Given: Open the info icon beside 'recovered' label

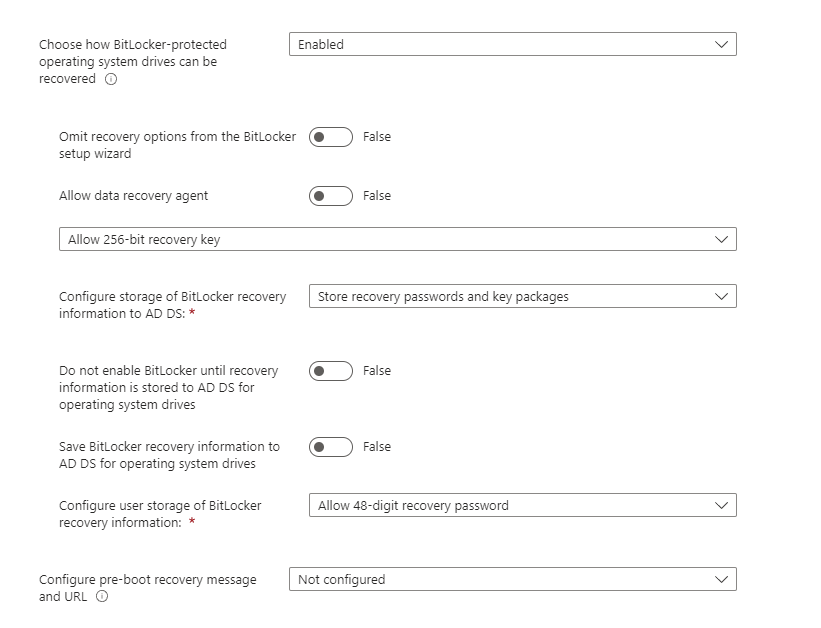Looking at the screenshot, I should click(111, 79).
